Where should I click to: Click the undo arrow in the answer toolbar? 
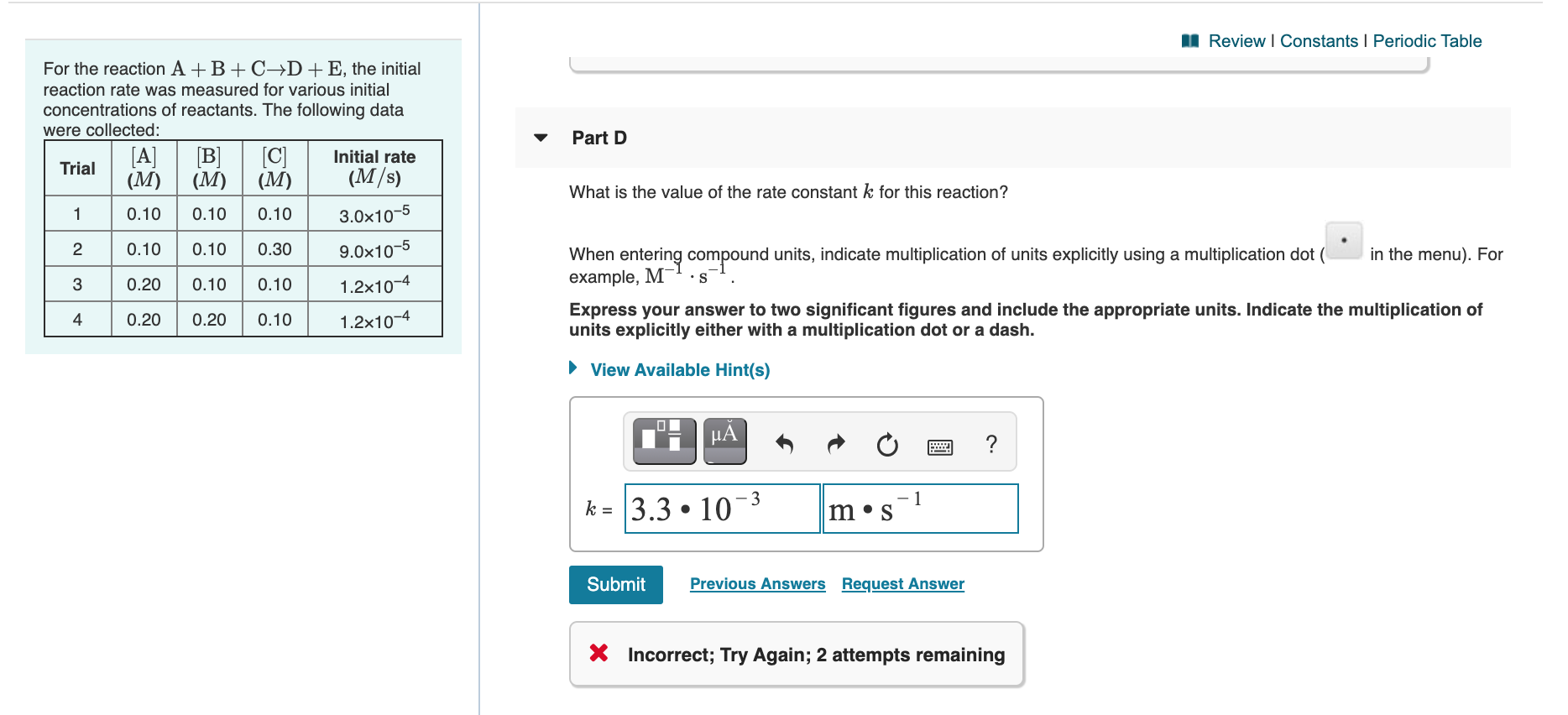pyautogui.click(x=786, y=445)
